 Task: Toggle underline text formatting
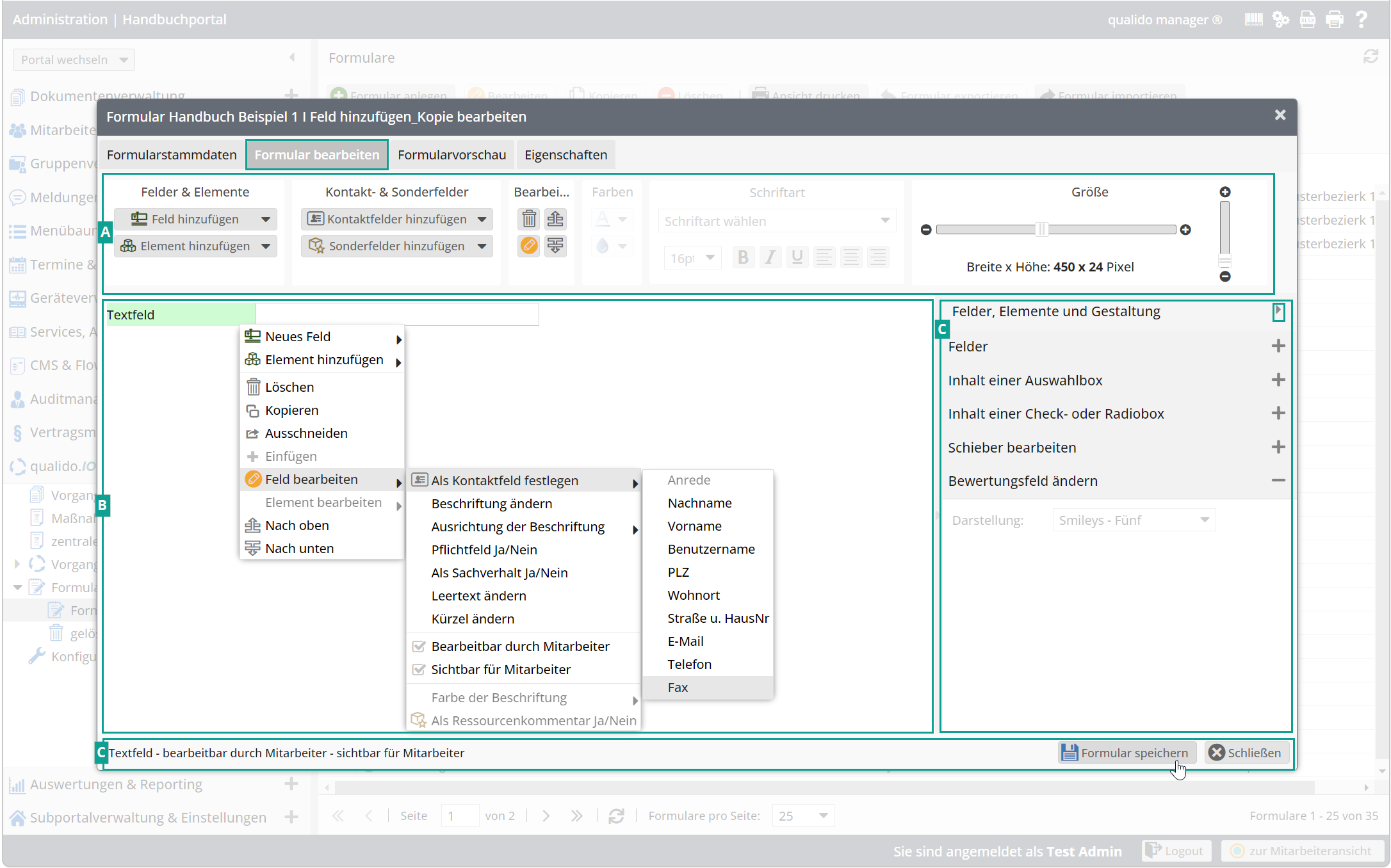(x=797, y=257)
